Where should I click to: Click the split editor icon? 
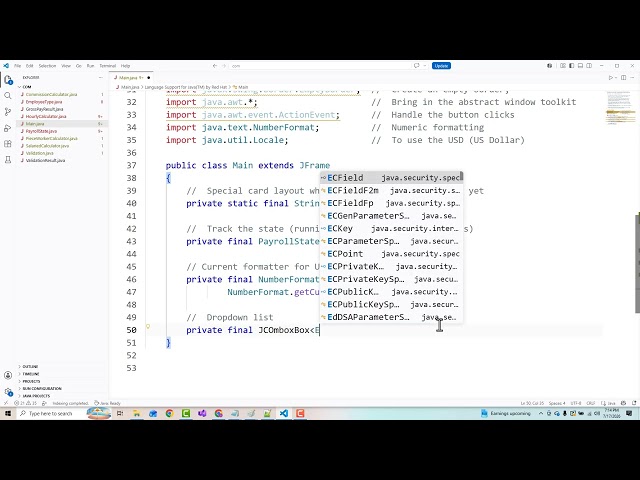click(623, 77)
